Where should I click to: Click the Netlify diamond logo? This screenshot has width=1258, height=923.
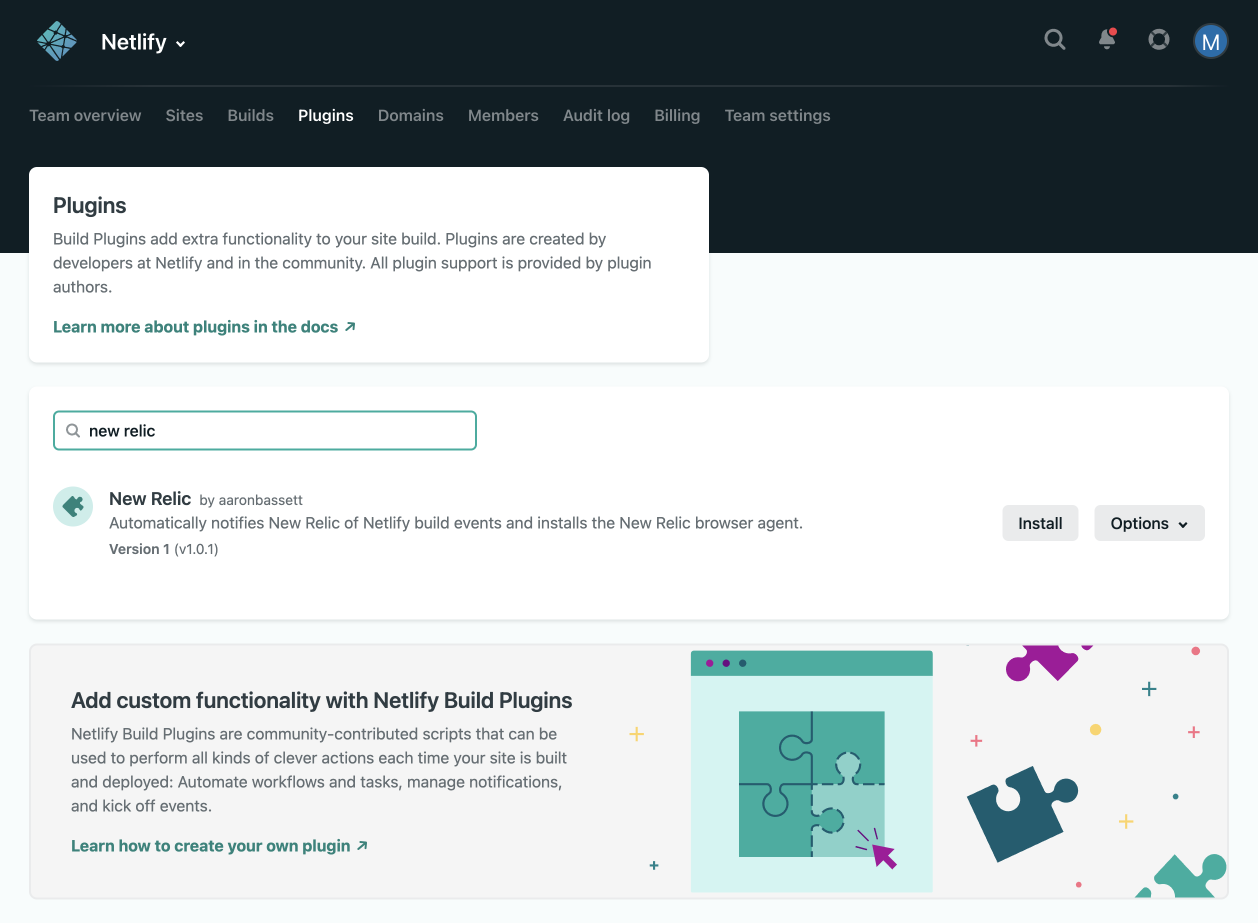tap(56, 42)
